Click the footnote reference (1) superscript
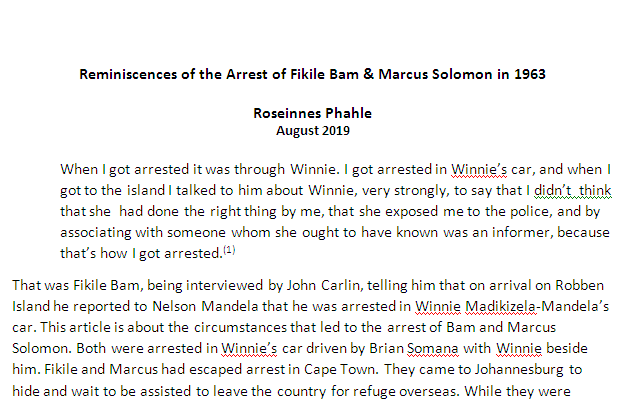Screen dimensions: 629x401 coord(229,250)
